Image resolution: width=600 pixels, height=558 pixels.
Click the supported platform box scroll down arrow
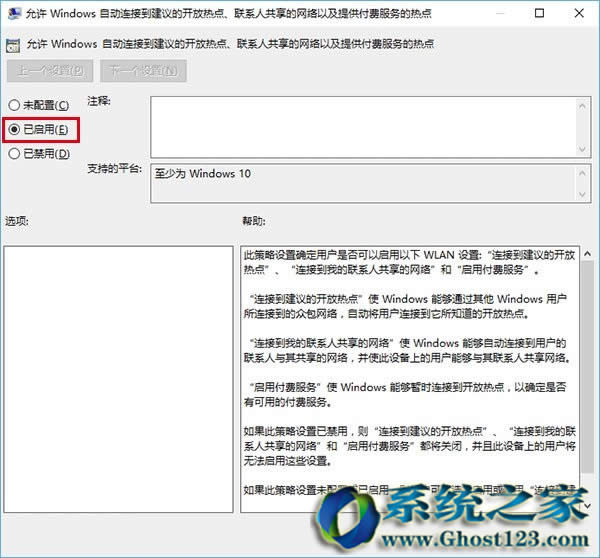point(582,194)
